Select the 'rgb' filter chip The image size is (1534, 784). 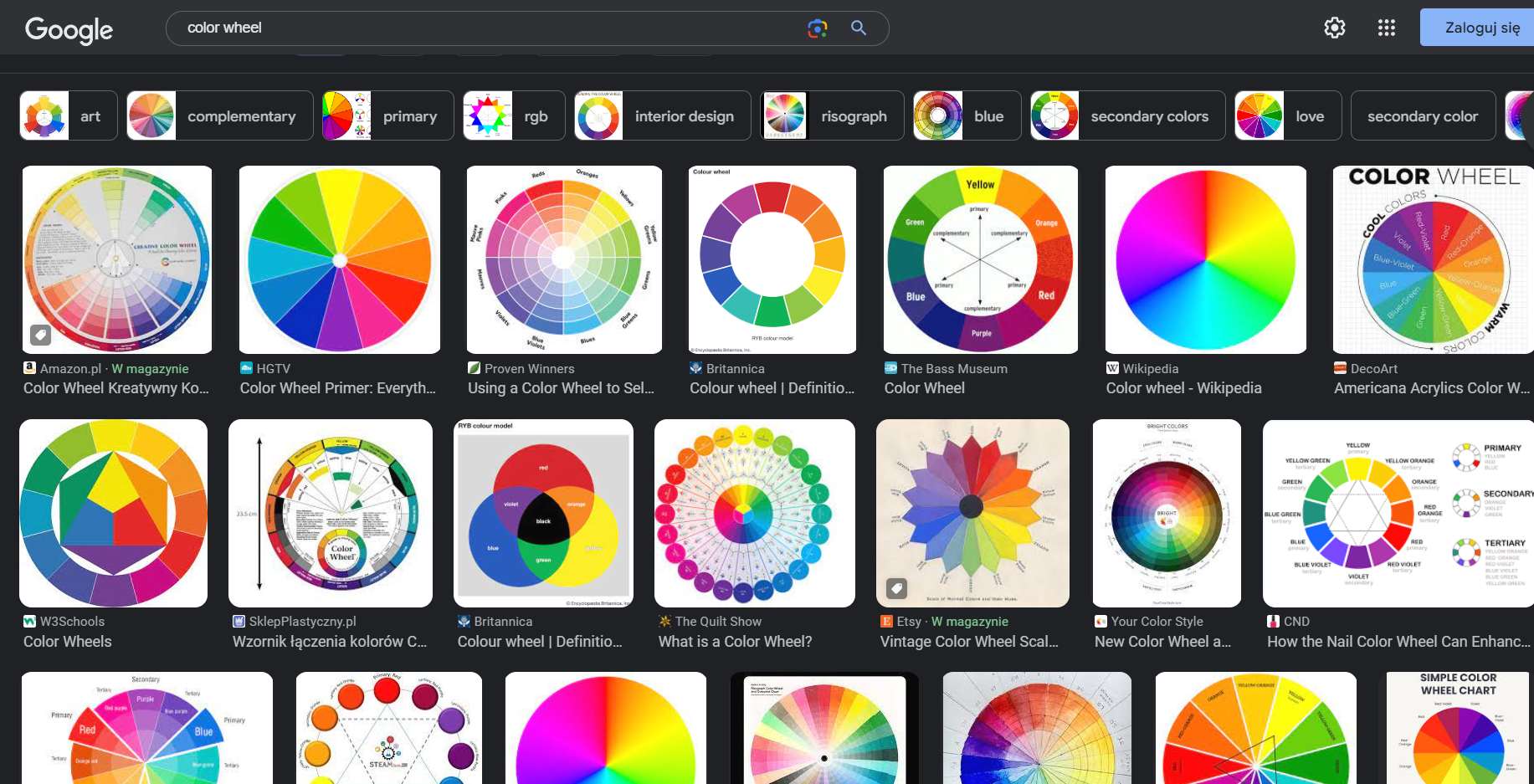pyautogui.click(x=514, y=115)
